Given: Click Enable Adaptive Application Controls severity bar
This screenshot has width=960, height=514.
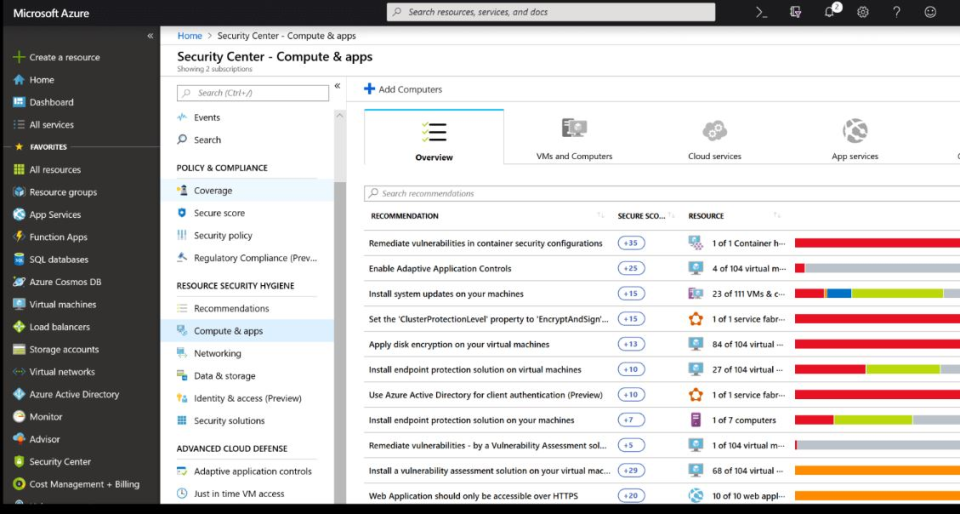Looking at the screenshot, I should [877, 268].
